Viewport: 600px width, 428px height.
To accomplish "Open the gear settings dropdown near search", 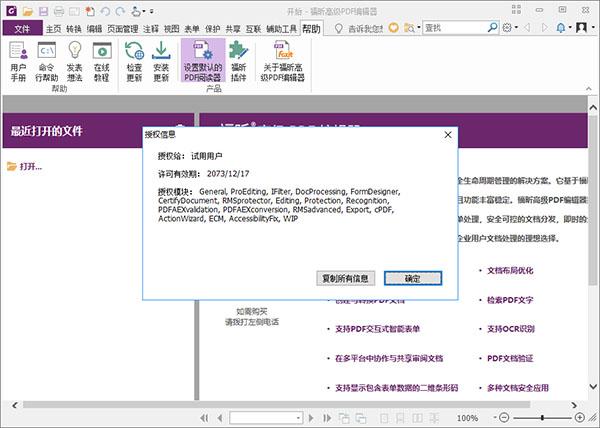I will [x=516, y=28].
